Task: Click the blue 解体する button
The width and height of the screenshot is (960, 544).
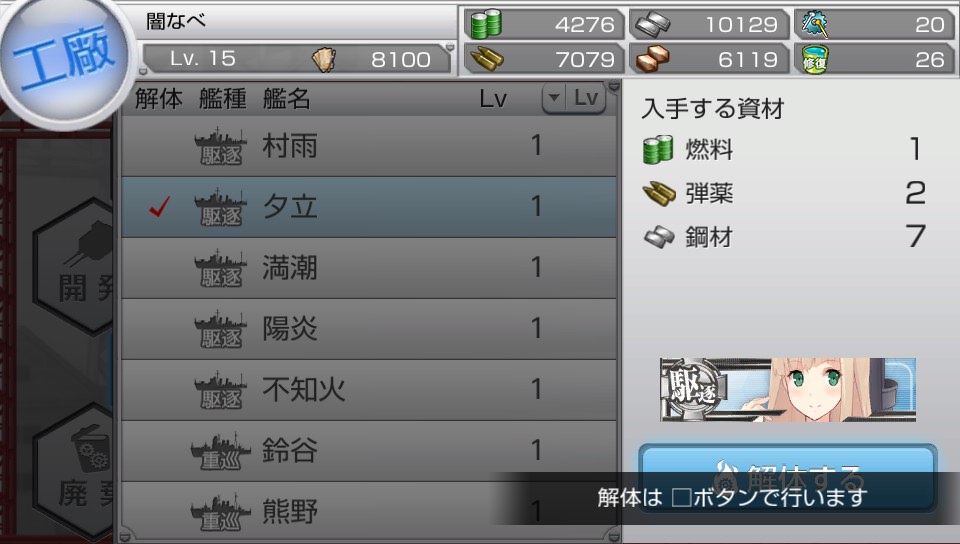Action: coord(788,476)
